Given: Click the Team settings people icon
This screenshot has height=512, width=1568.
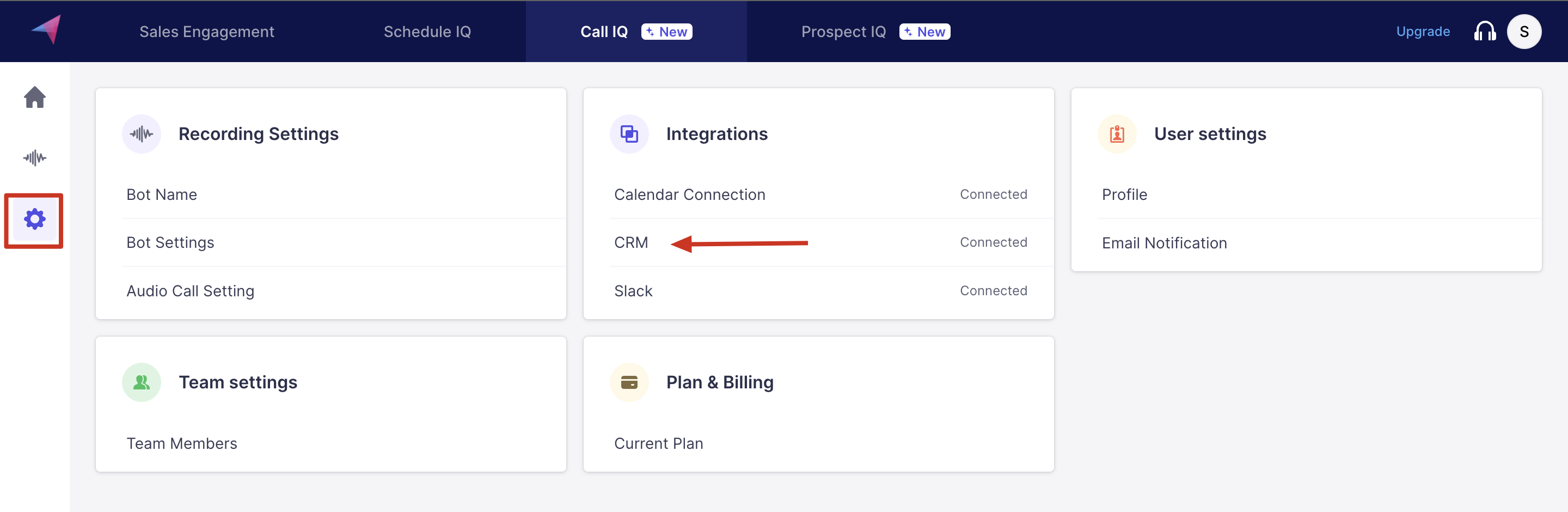Looking at the screenshot, I should (141, 382).
